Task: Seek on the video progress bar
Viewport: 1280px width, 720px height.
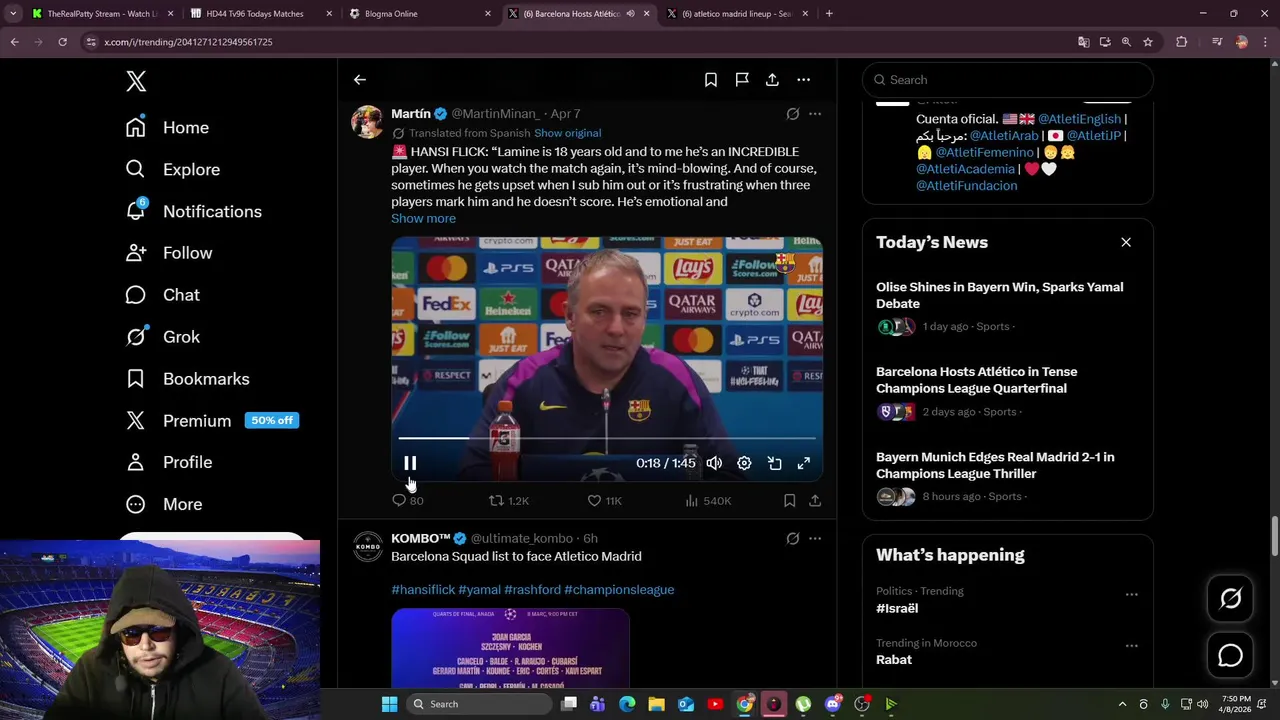Action: coord(607,438)
